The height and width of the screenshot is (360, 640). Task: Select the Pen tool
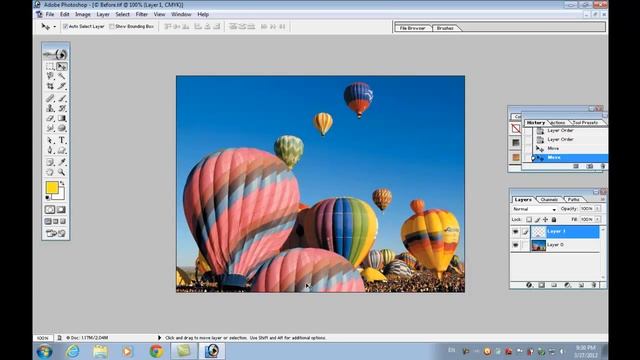coord(50,150)
